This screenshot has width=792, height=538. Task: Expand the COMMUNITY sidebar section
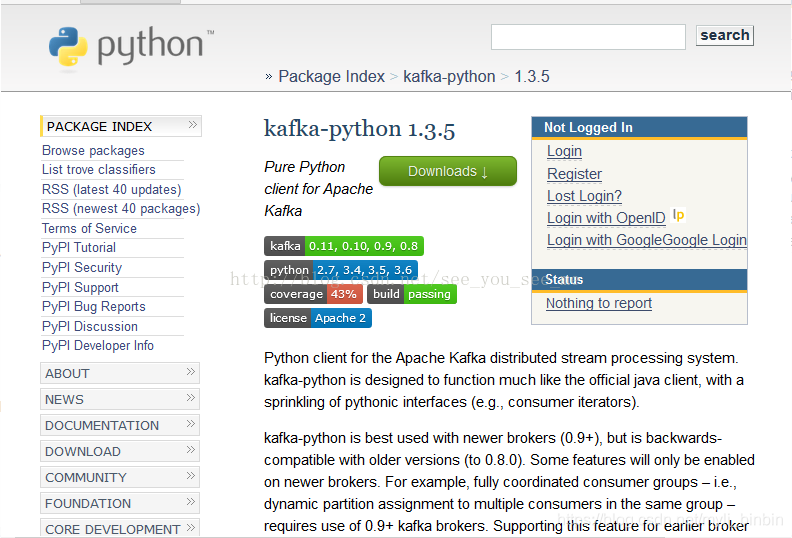pos(120,477)
